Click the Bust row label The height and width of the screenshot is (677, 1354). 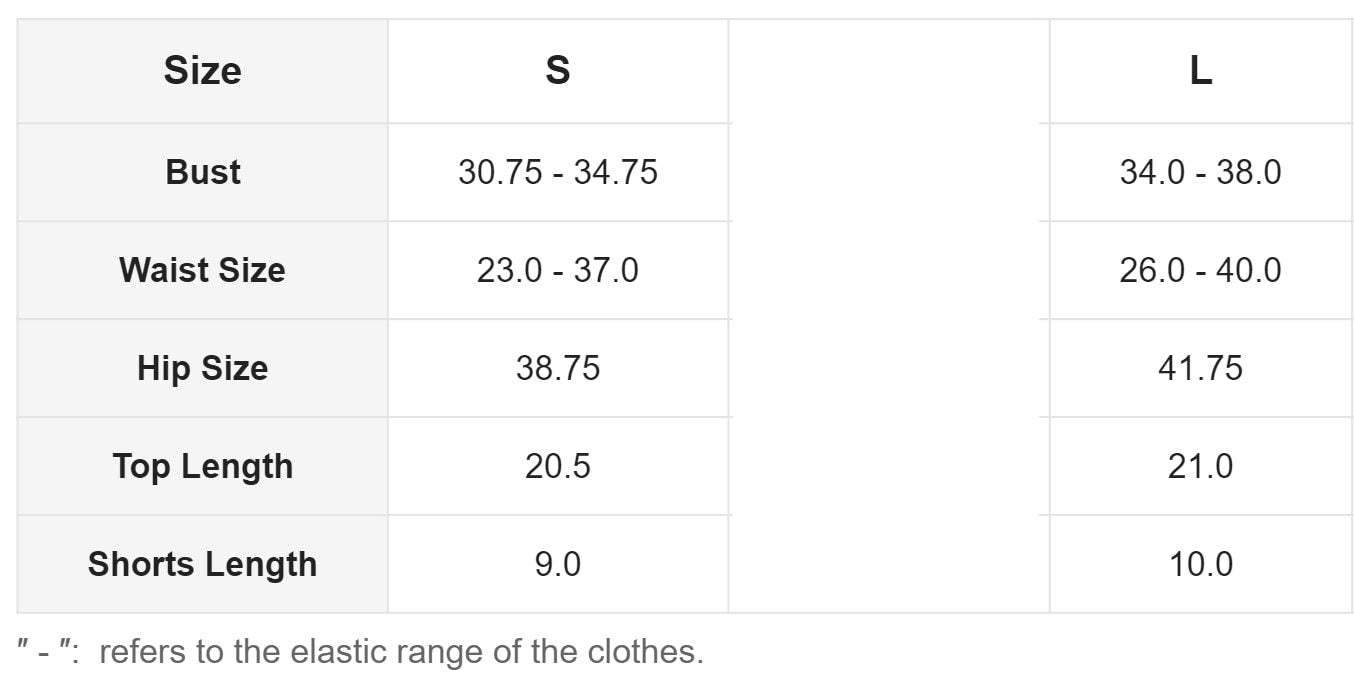[202, 172]
